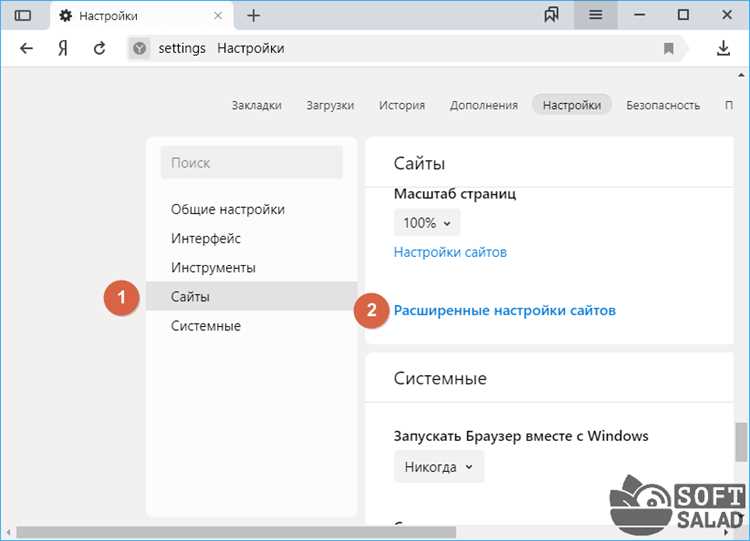Click the scroll up arrow

click(741, 76)
